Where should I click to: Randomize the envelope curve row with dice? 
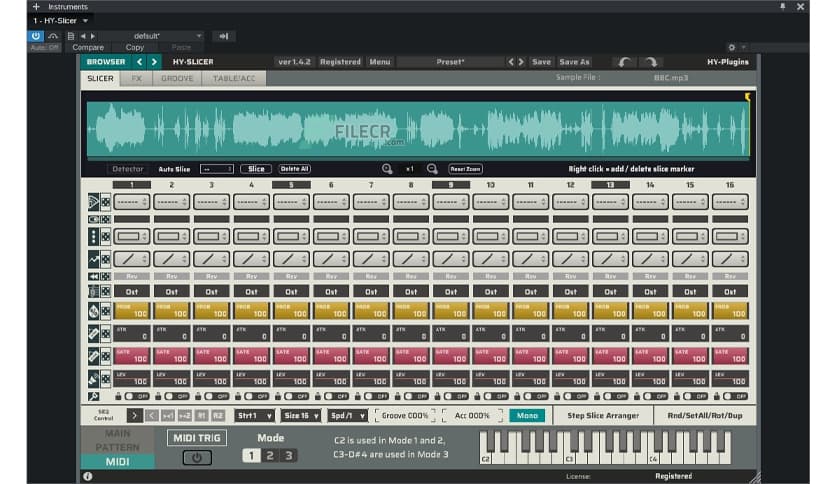(106, 260)
